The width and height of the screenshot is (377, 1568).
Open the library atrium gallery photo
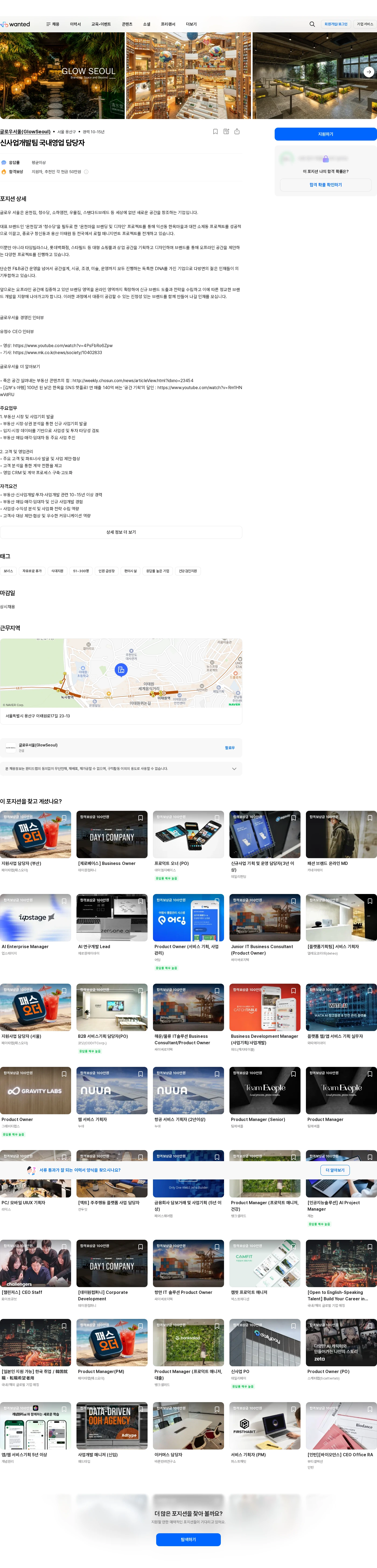[188, 75]
